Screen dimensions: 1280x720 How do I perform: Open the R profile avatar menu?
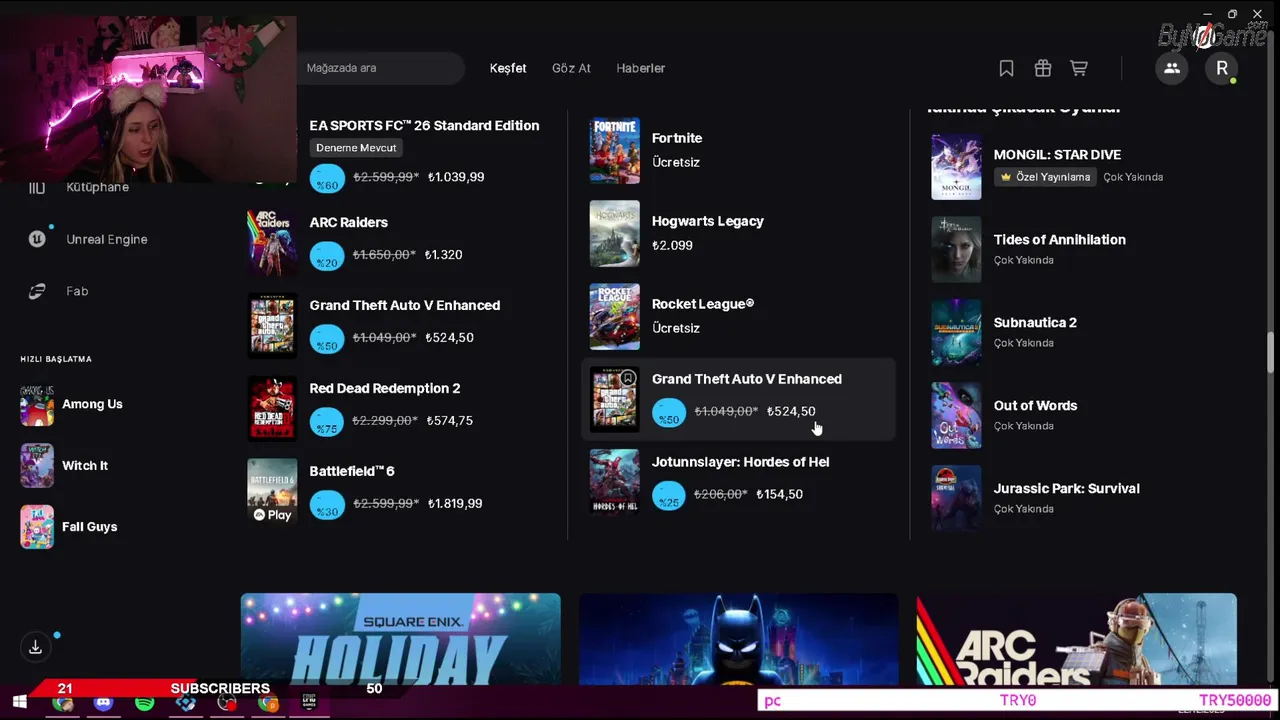click(1222, 68)
